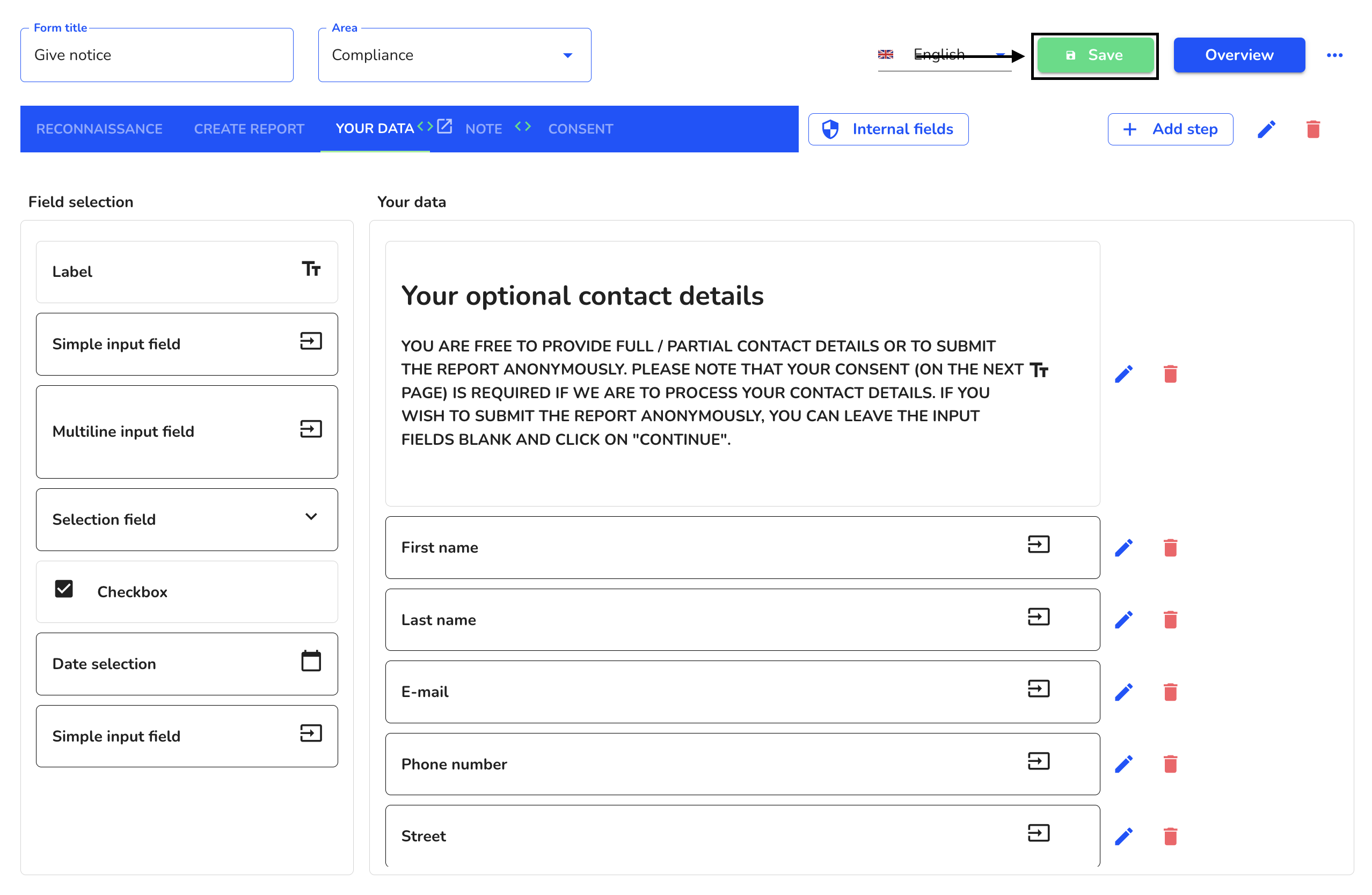This screenshot has height=895, width=1372.
Task: Click the green Save button
Action: [1094, 55]
